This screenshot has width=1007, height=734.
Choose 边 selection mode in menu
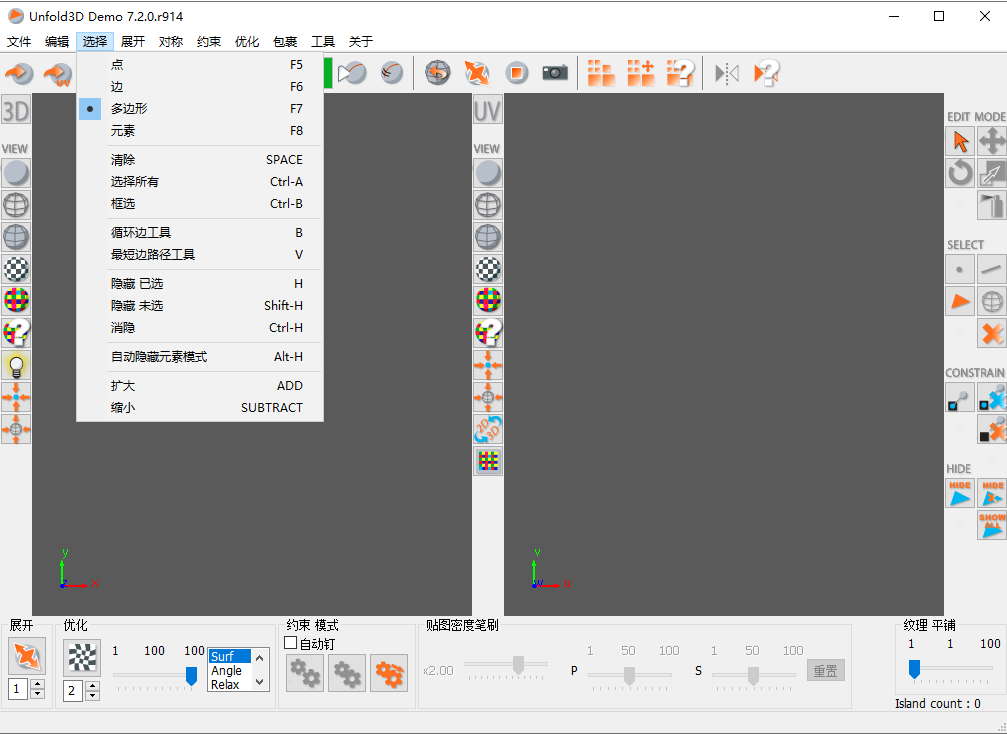click(x=200, y=86)
